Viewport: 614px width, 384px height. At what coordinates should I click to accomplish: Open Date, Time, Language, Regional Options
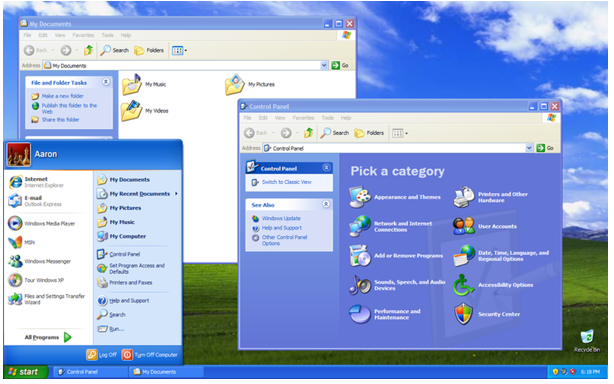point(501,256)
